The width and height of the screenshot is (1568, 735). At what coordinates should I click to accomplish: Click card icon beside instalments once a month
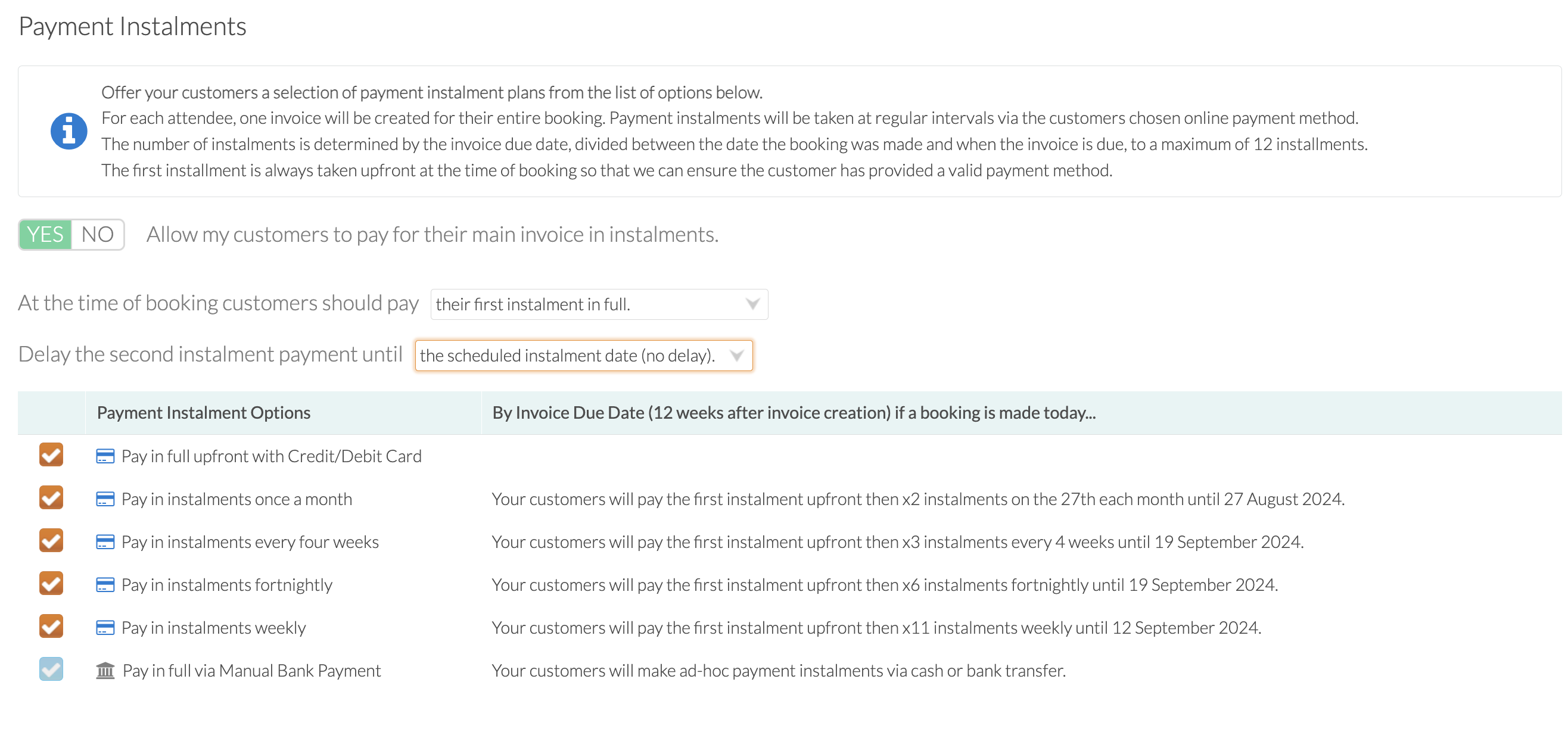point(105,499)
